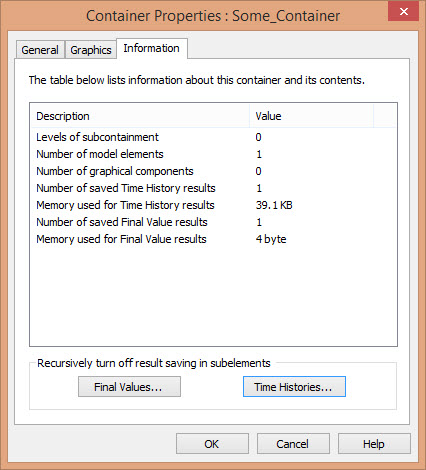Image resolution: width=426 pixels, height=470 pixels.
Task: Confirm with the OK button
Action: click(x=212, y=444)
